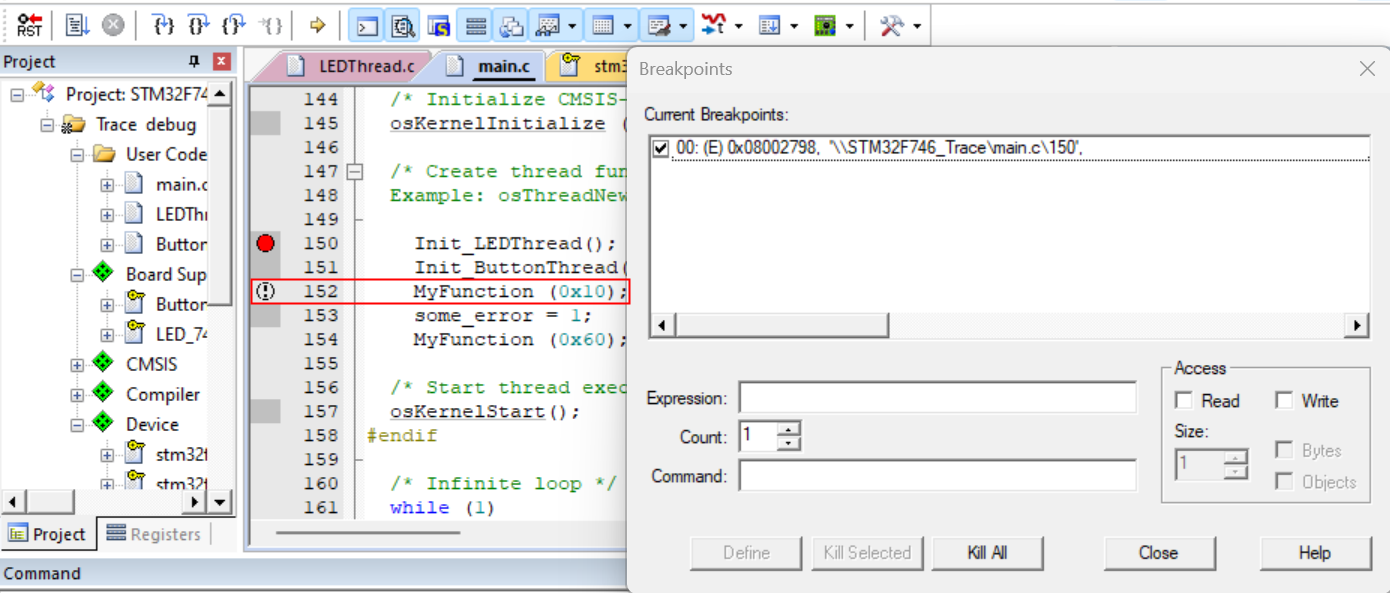Screen dimensions: 1390x593
Task: Open the Toolbox wrench dropdown arrow
Action: coord(917,26)
